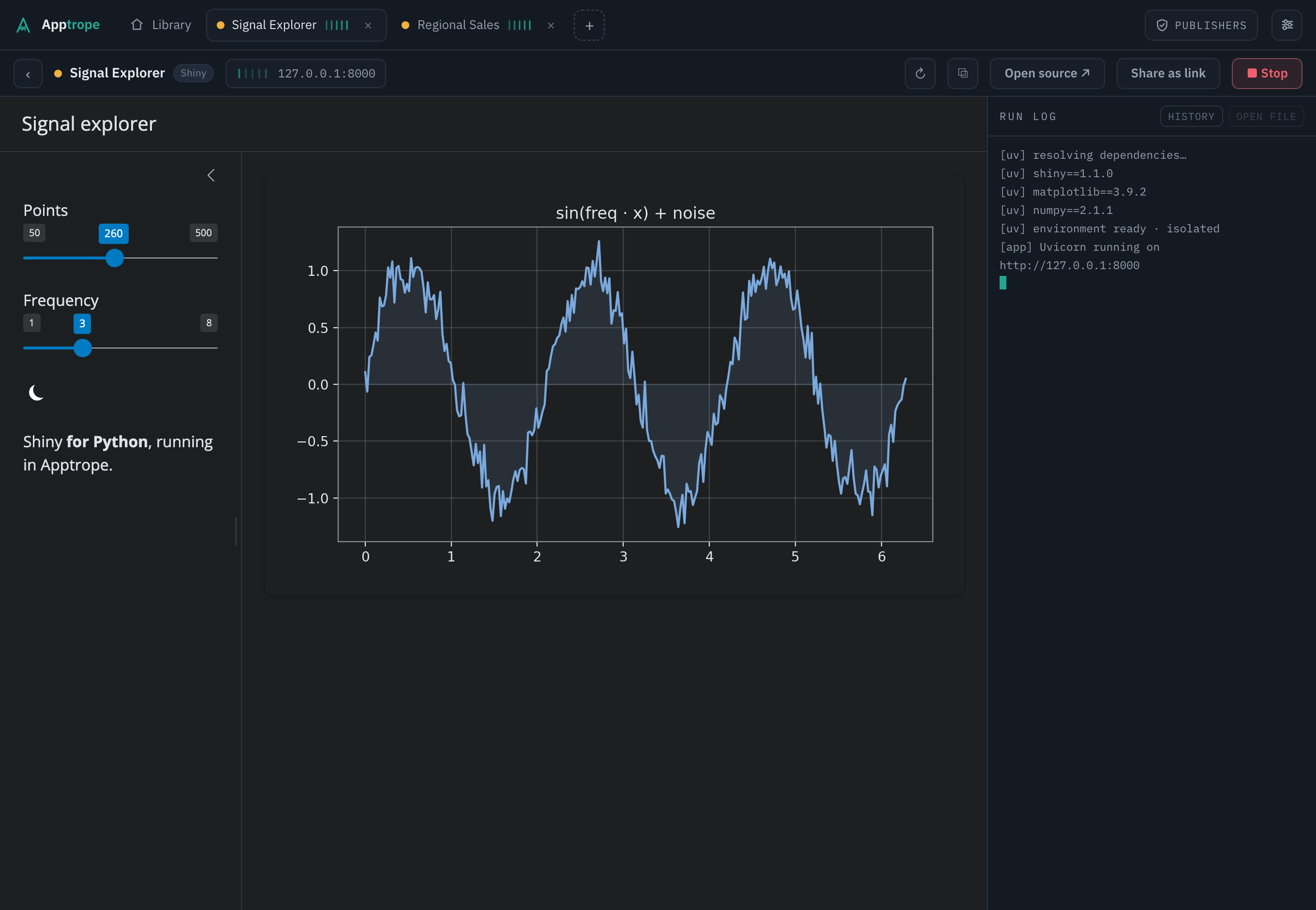Click the sidebar resize handle
The height and width of the screenshot is (910, 1316).
tap(236, 531)
